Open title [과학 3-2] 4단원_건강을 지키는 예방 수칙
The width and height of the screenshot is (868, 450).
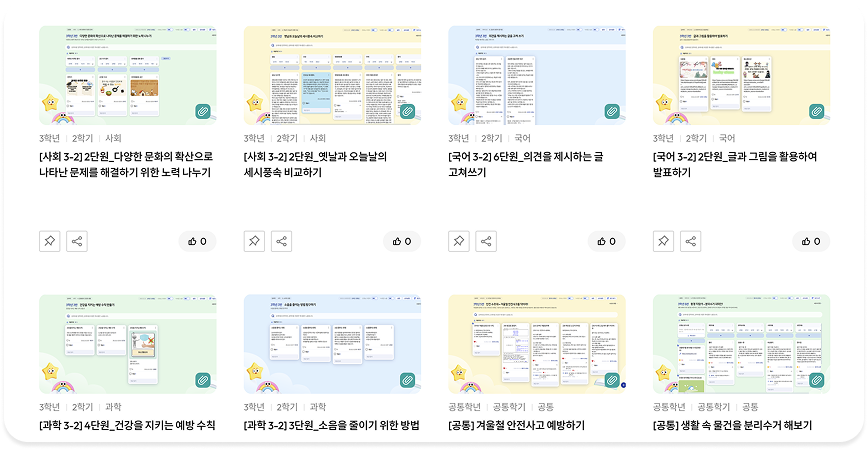pos(127,425)
